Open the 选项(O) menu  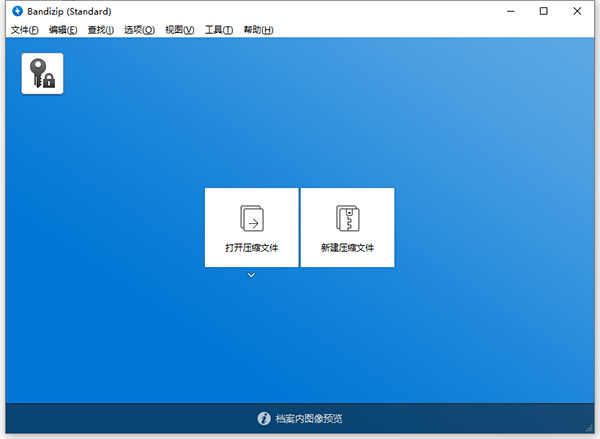139,30
